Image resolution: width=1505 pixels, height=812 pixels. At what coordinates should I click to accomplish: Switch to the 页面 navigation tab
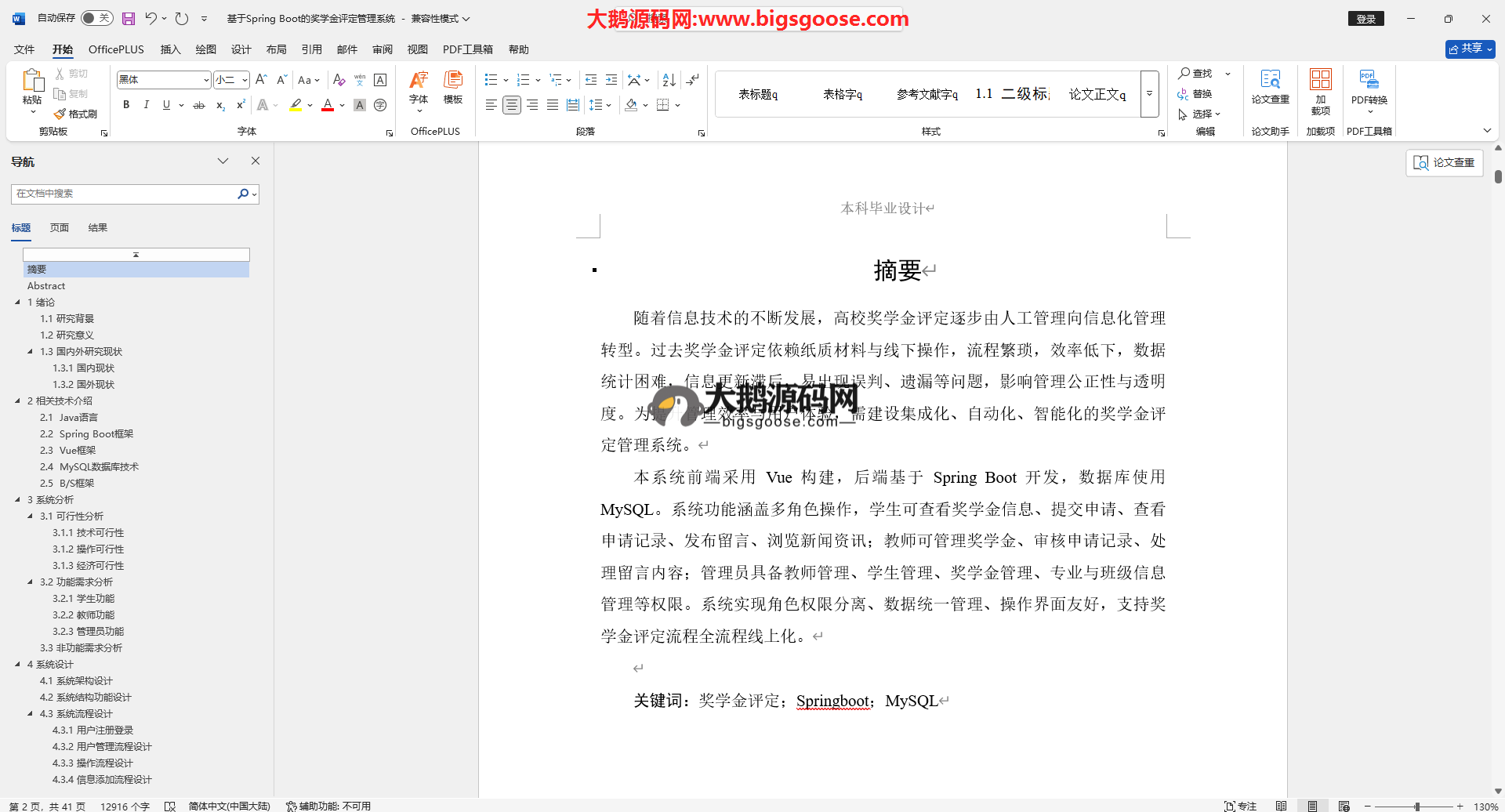60,228
